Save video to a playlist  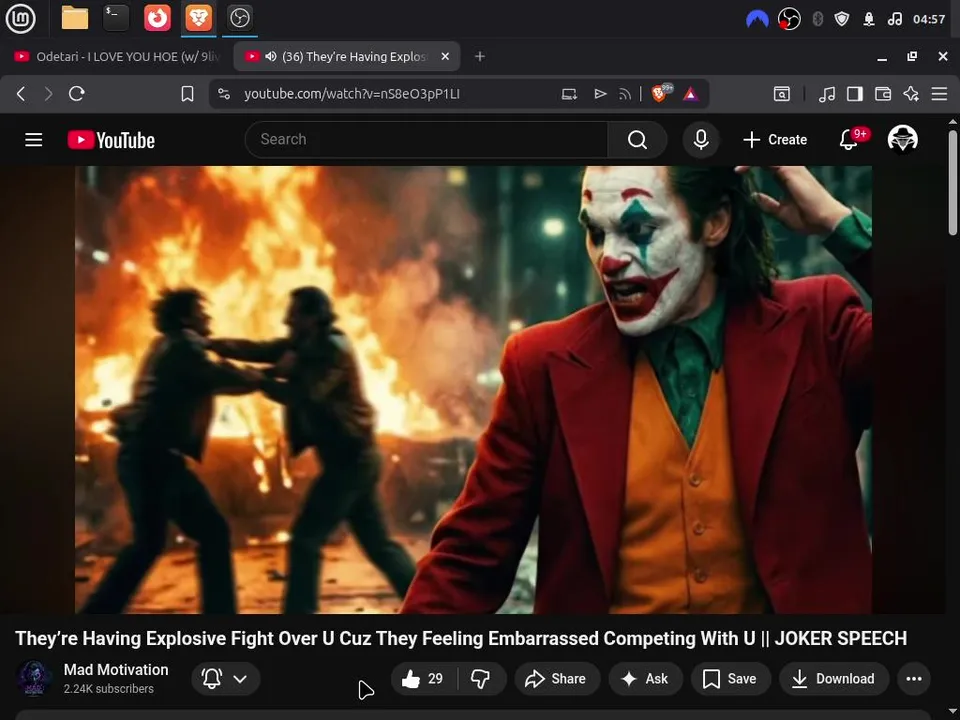(730, 678)
